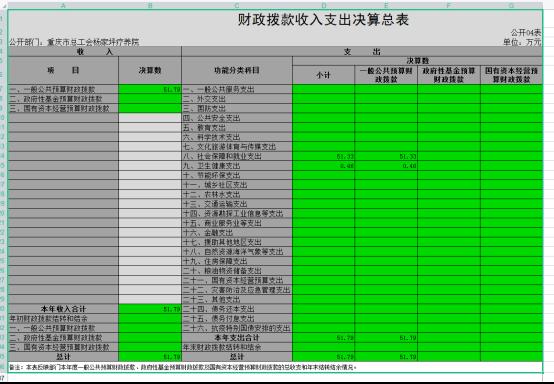Select the 十二、农林水支出 cell
Viewport: 554px width, 384px height.
(237, 194)
